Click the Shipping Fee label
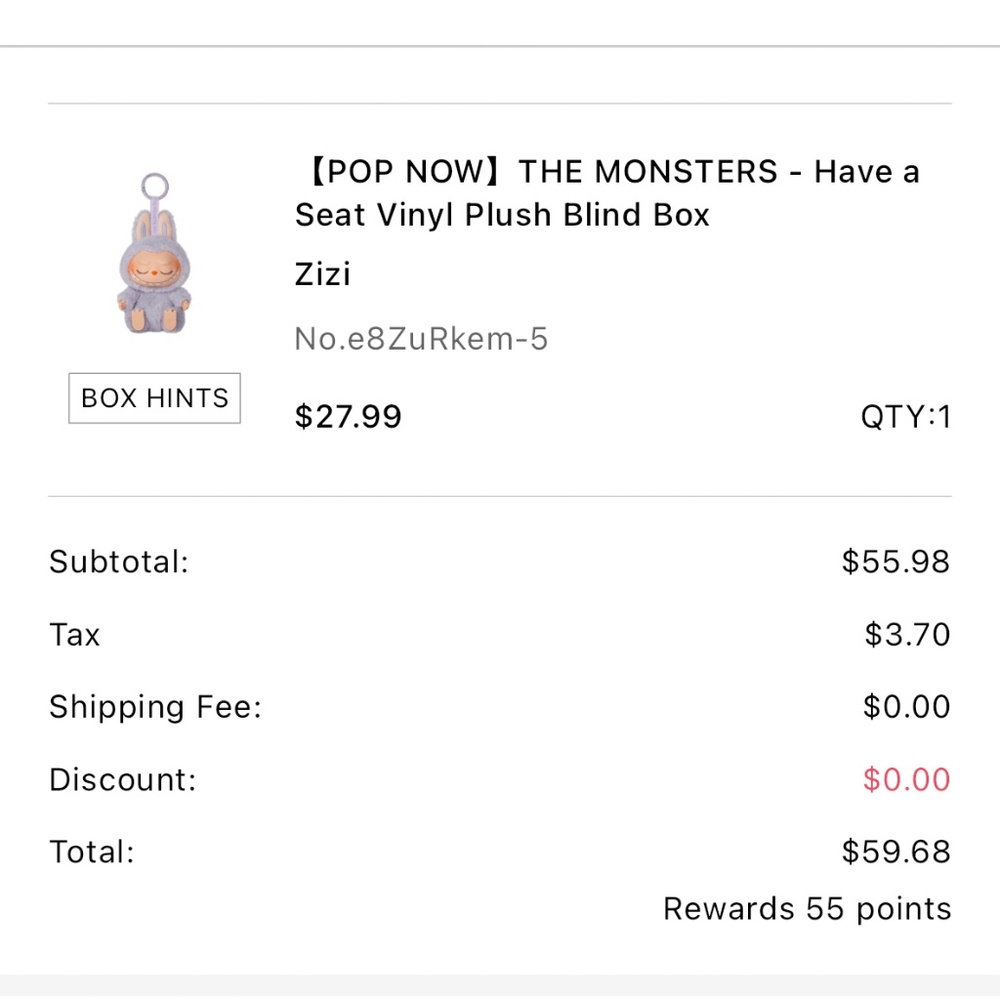The image size is (1000, 1000). pos(154,707)
